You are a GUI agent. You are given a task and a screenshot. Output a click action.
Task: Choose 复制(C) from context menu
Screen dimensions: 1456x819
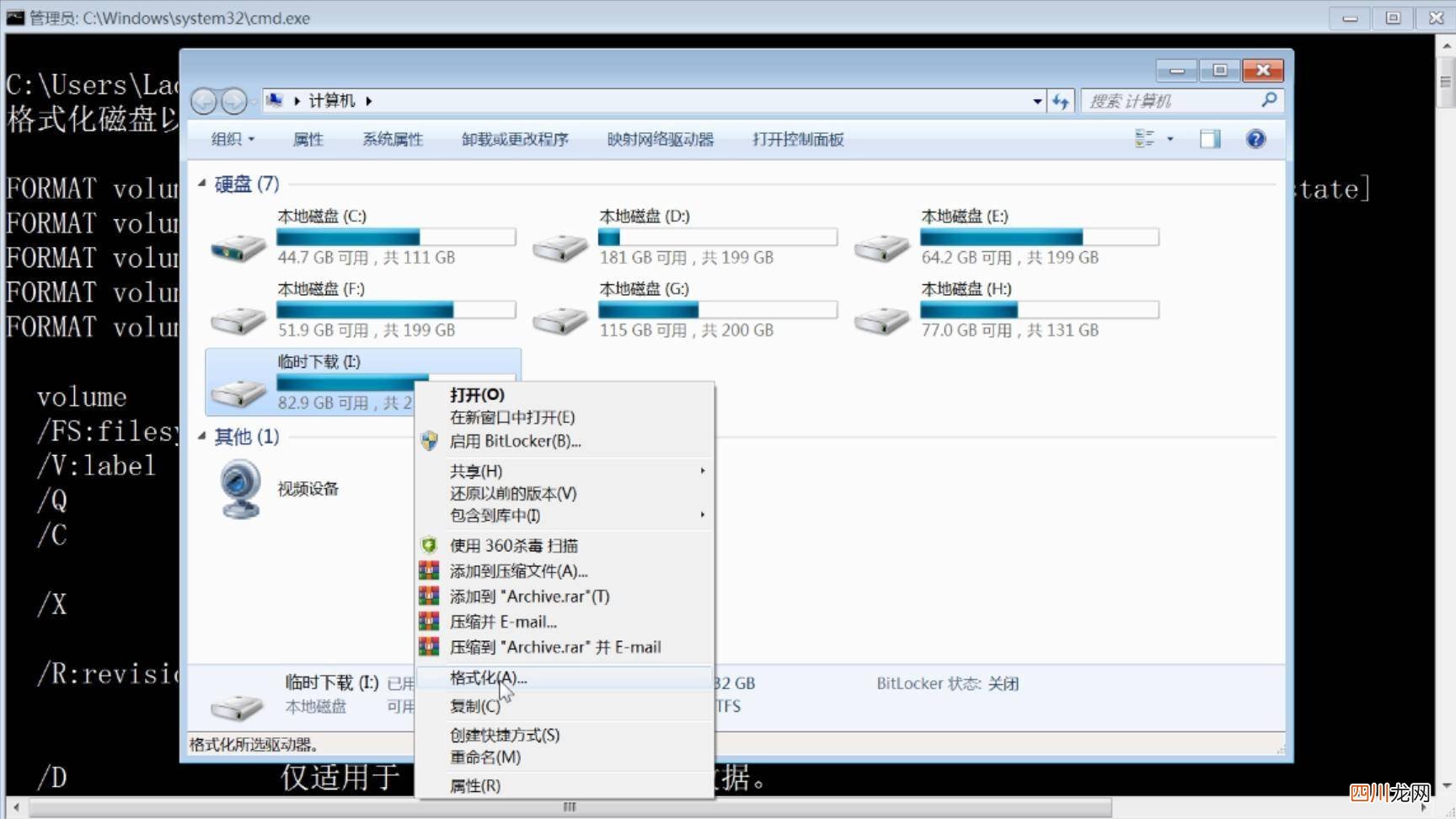click(x=474, y=706)
